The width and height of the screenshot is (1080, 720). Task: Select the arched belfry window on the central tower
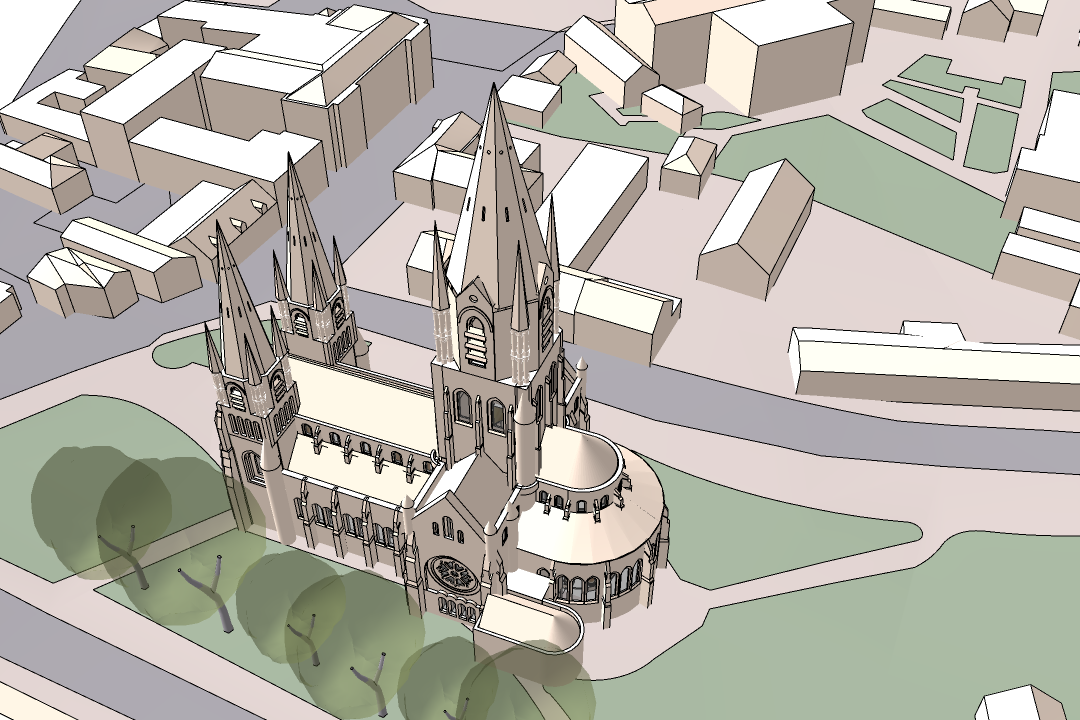(474, 340)
